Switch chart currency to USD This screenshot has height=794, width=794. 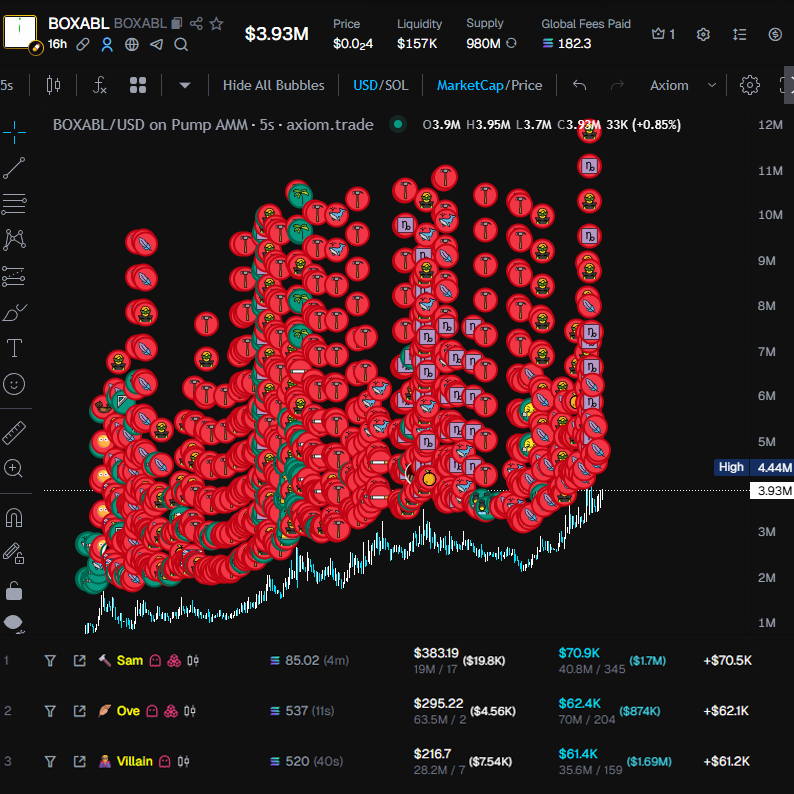point(365,85)
